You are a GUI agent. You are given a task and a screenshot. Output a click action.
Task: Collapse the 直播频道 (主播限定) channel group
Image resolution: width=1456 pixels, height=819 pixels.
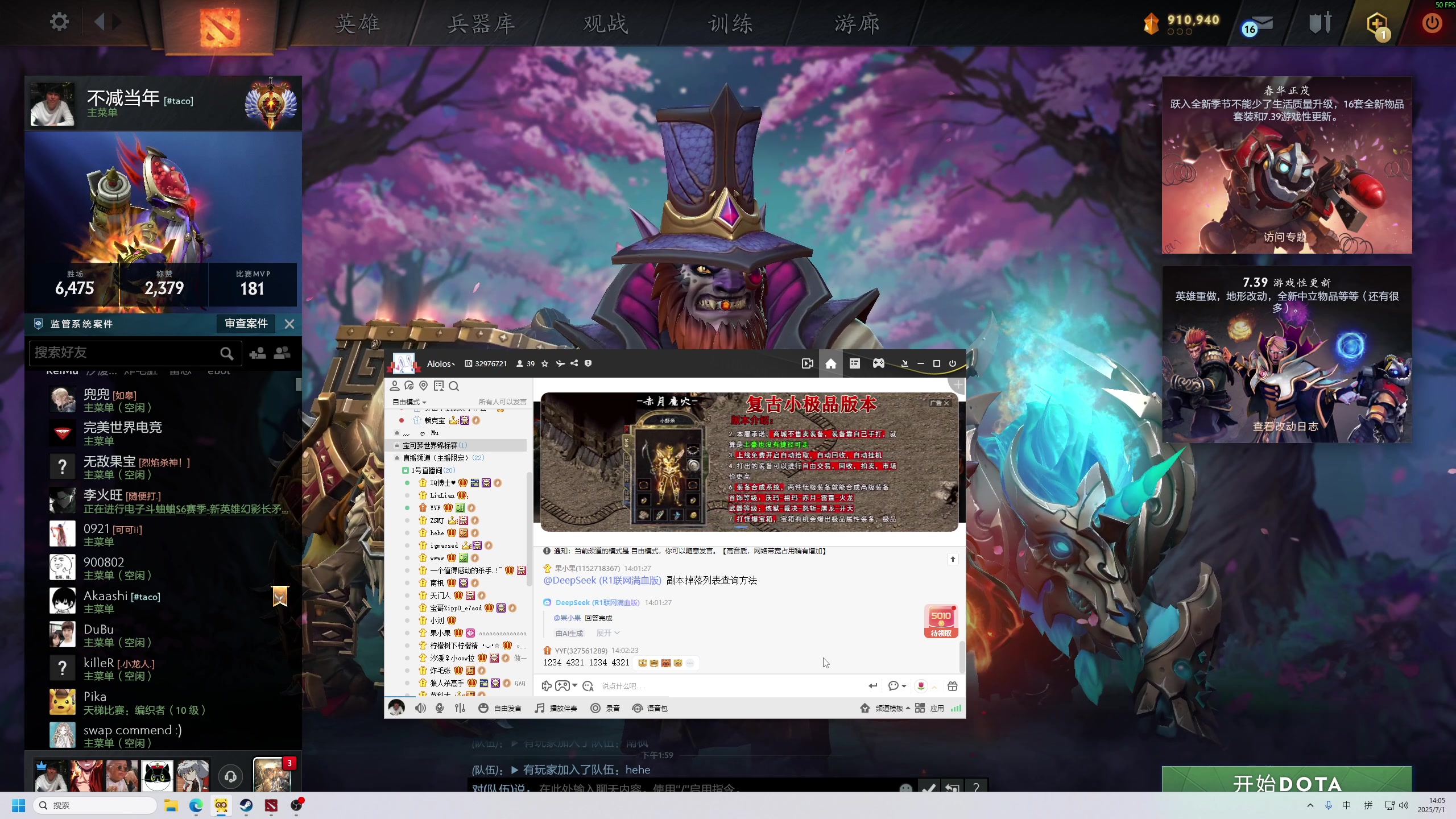click(x=397, y=458)
